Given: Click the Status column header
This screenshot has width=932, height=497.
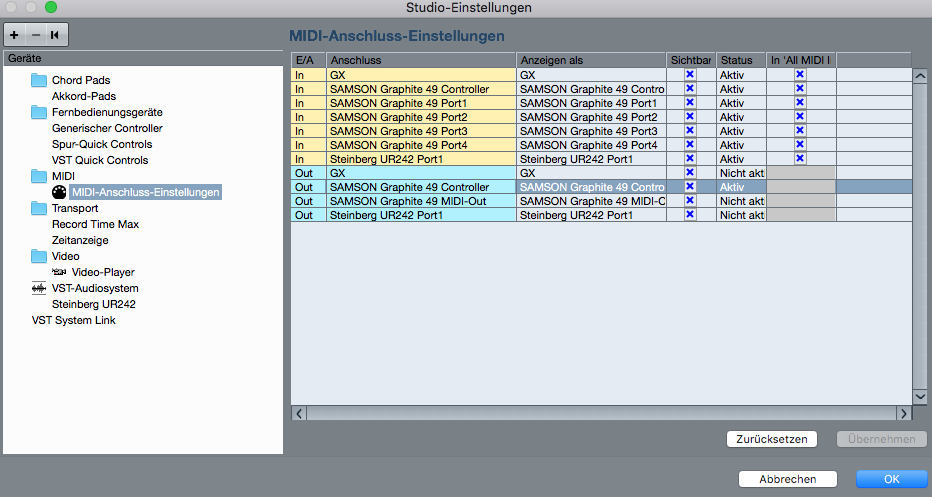Looking at the screenshot, I should [741, 60].
